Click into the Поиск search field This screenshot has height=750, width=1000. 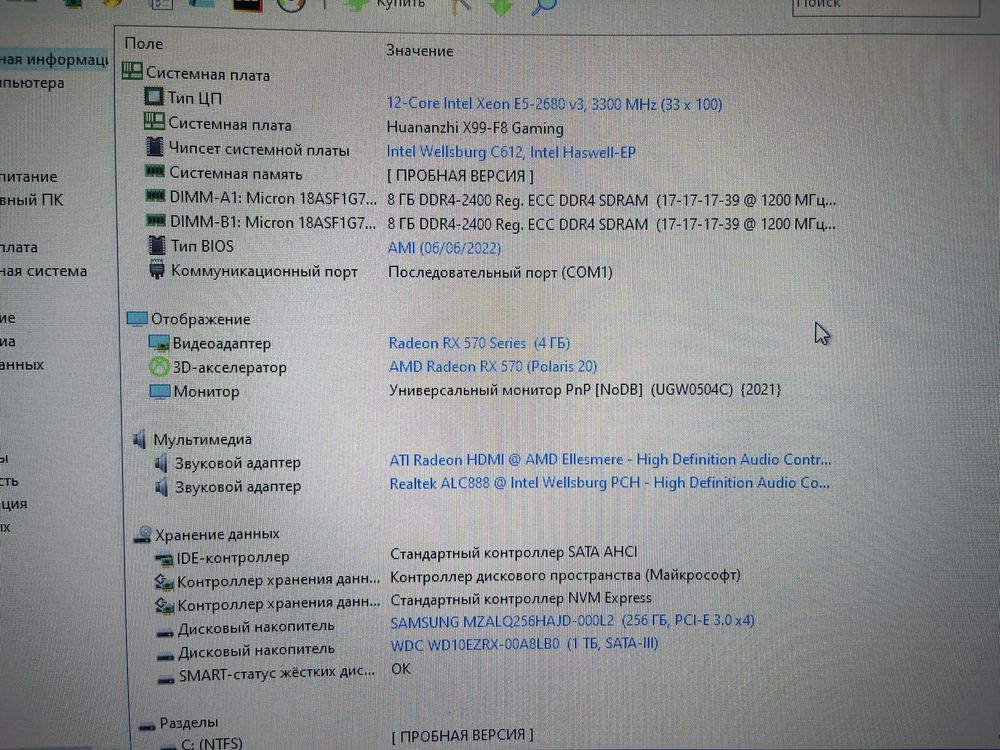(x=885, y=6)
